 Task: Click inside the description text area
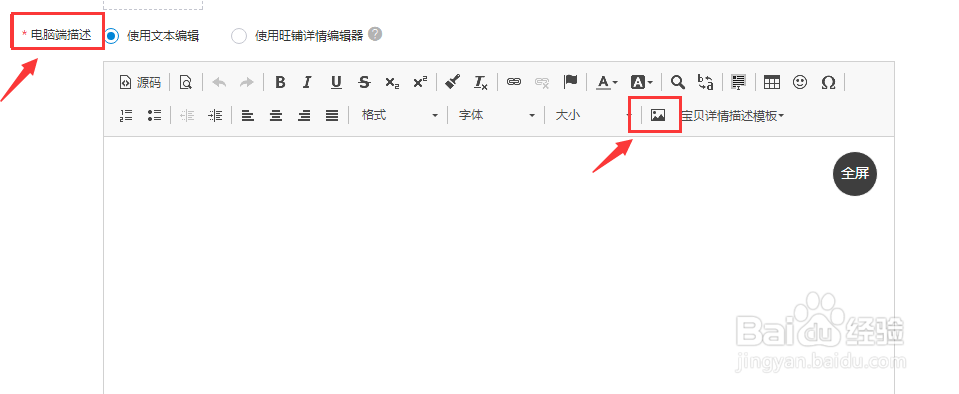[498, 265]
